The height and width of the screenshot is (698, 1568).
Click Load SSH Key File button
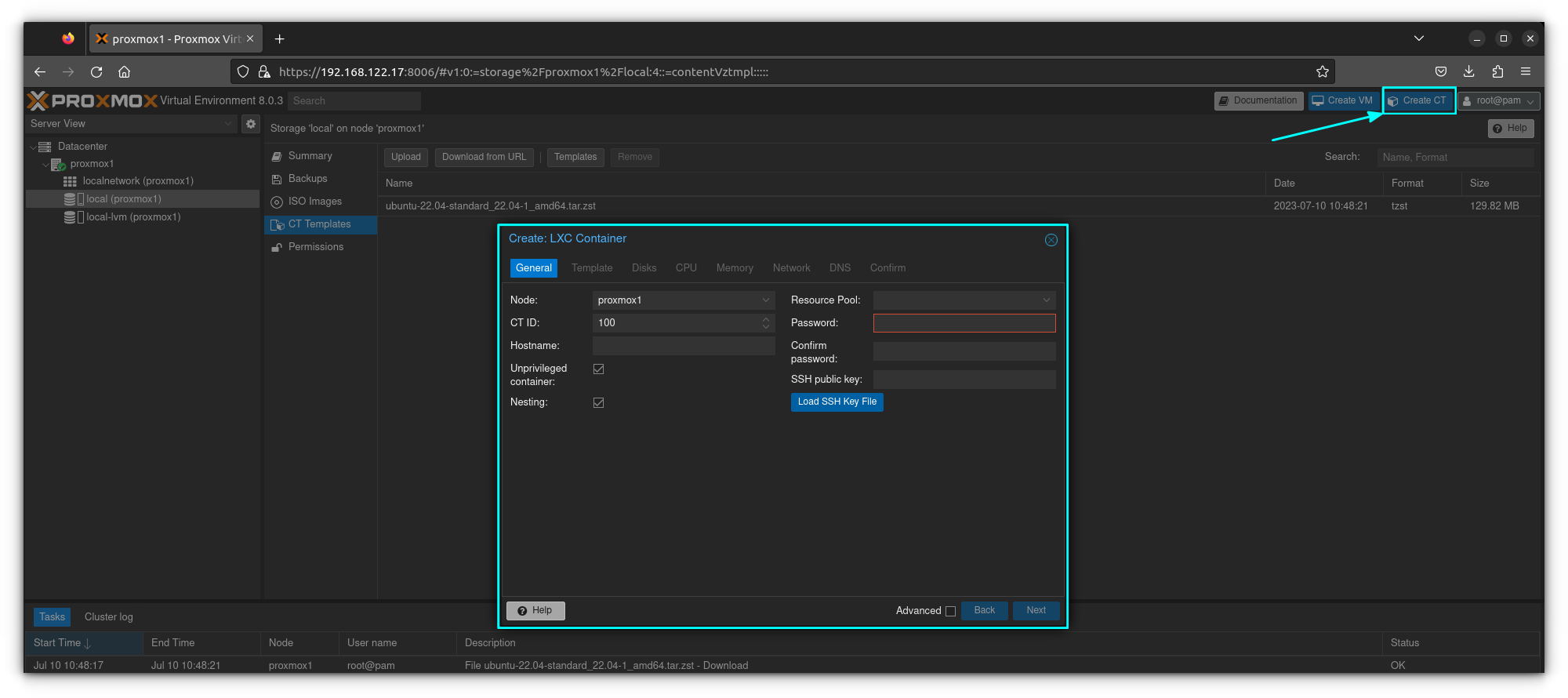coord(837,402)
